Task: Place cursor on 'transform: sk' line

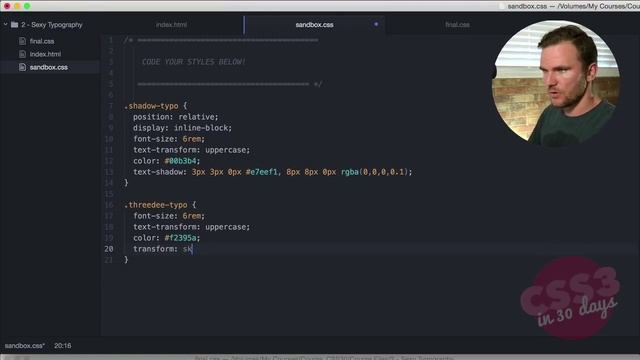Action: point(162,249)
